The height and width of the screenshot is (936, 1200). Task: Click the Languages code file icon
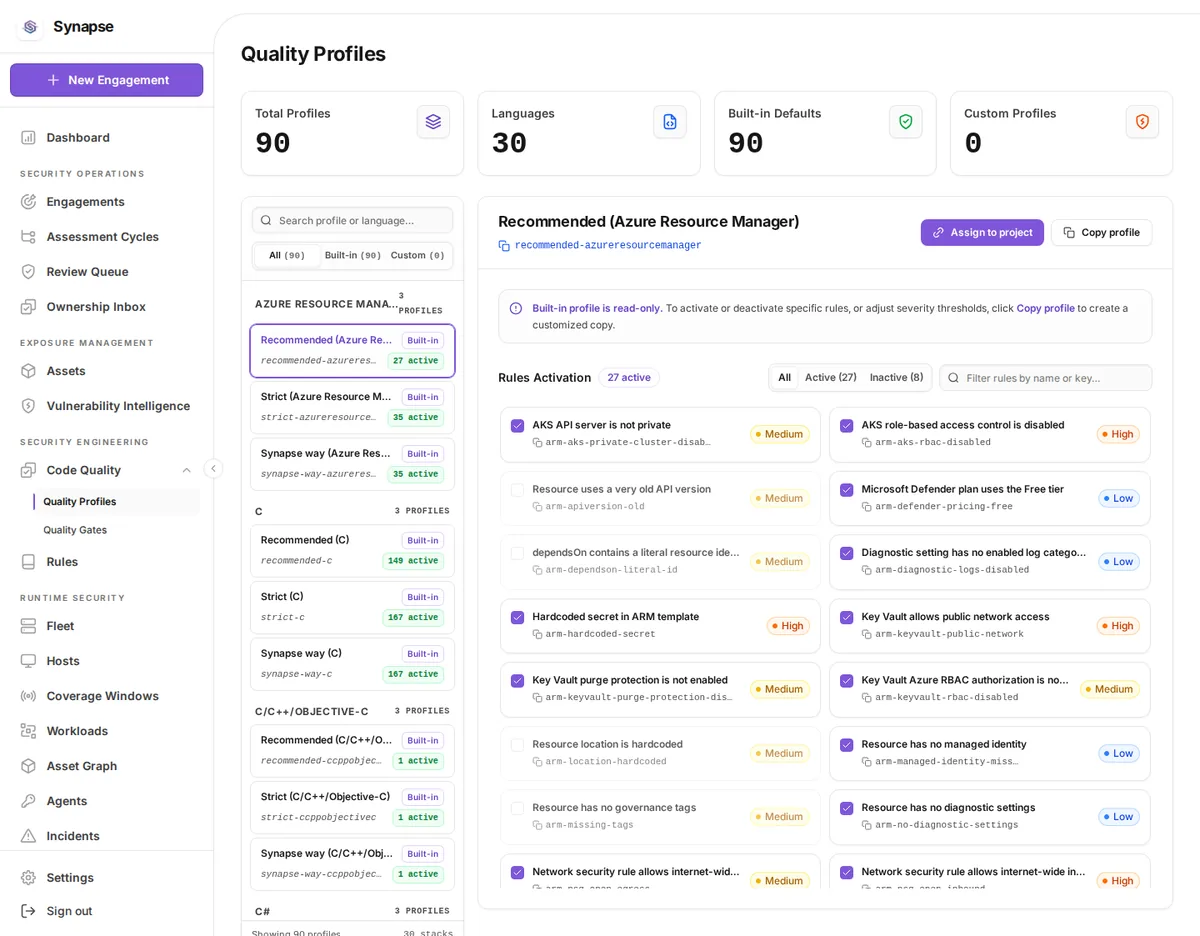pyautogui.click(x=670, y=122)
